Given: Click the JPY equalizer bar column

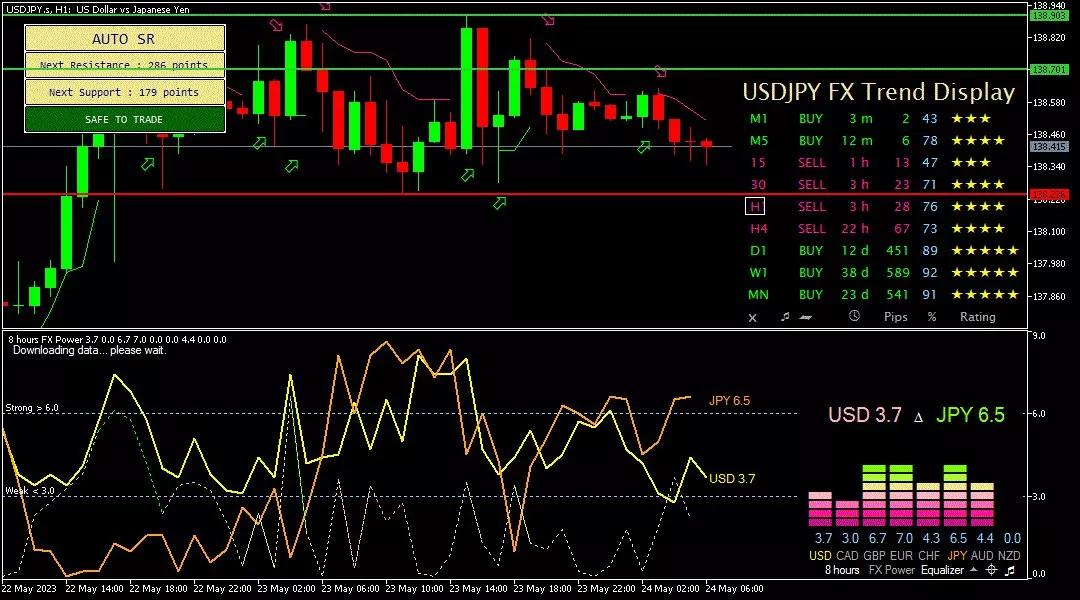Looking at the screenshot, I should [955, 496].
